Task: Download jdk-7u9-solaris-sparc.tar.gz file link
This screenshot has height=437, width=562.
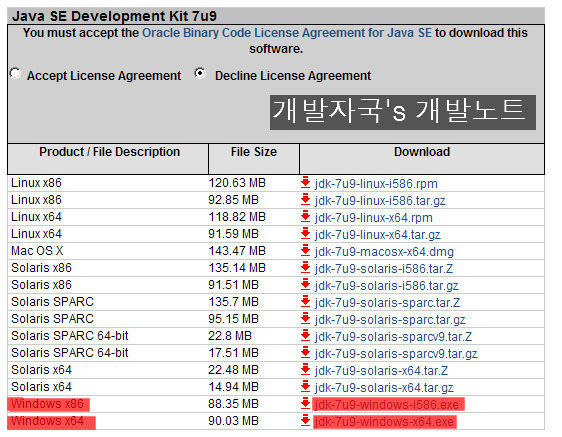Action: click(390, 319)
